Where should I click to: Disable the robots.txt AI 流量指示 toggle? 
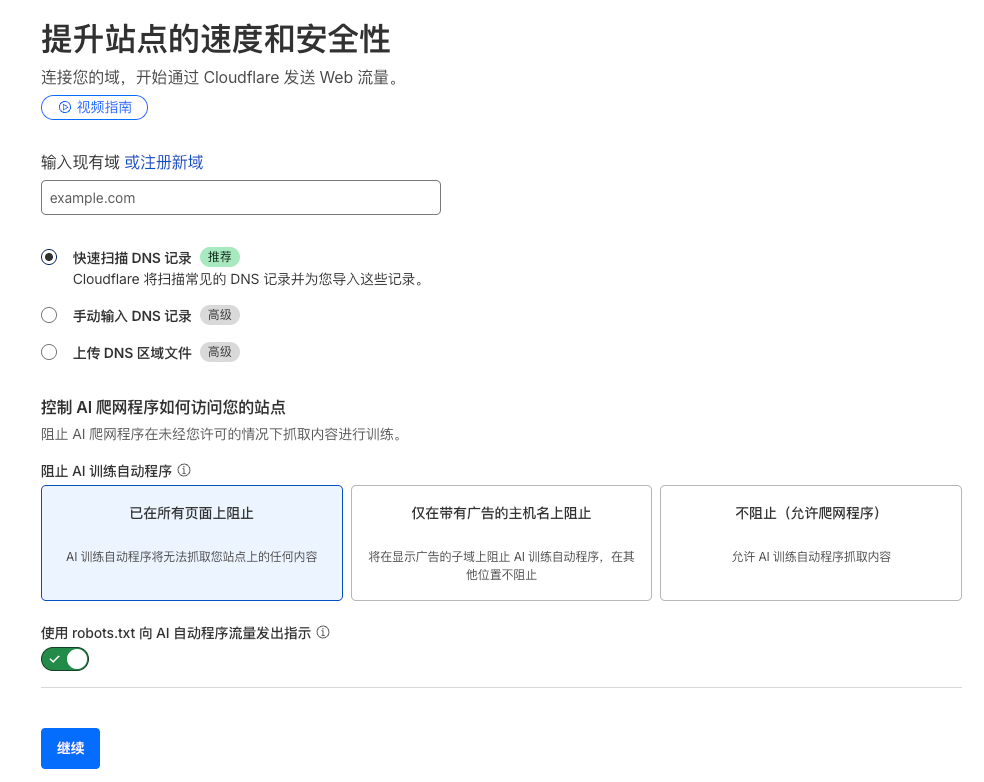pyautogui.click(x=64, y=658)
